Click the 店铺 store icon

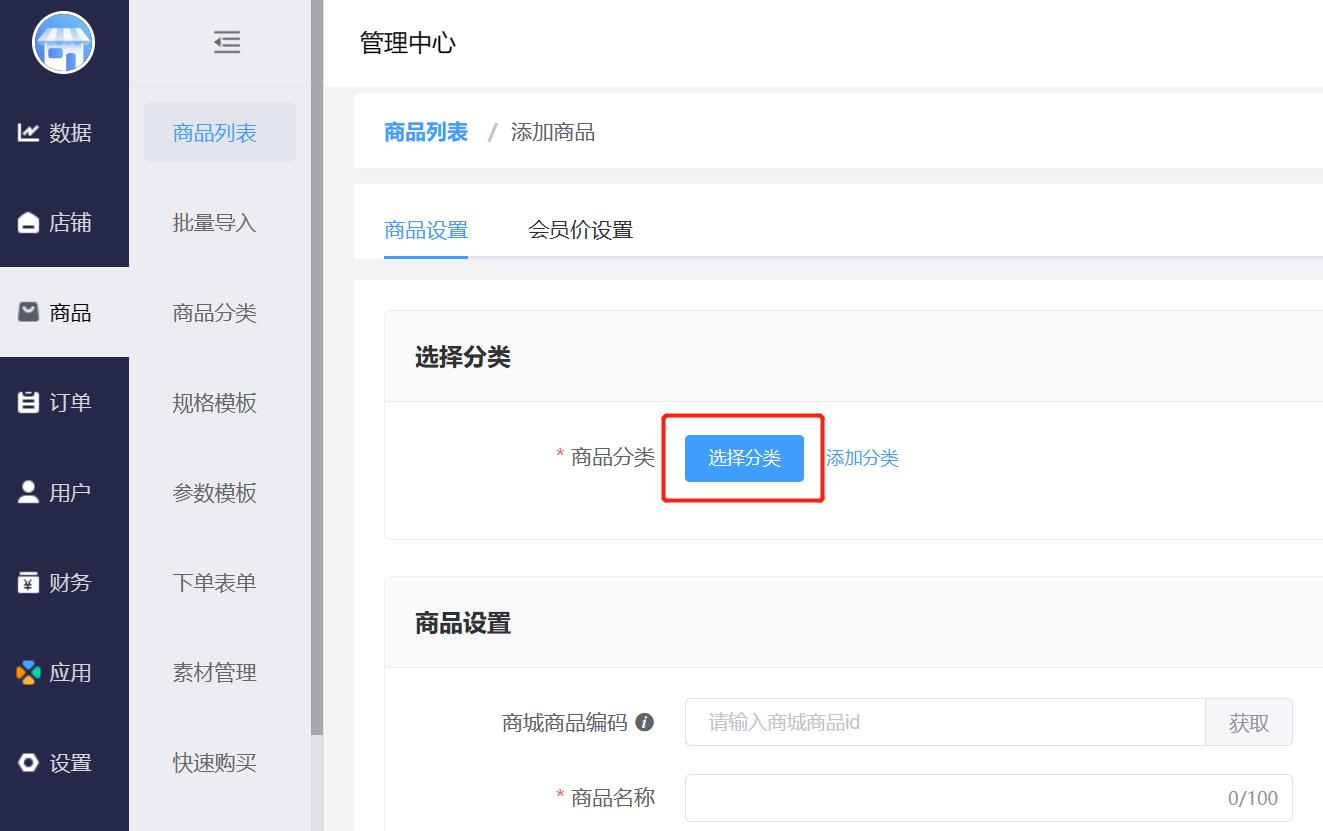coord(28,222)
